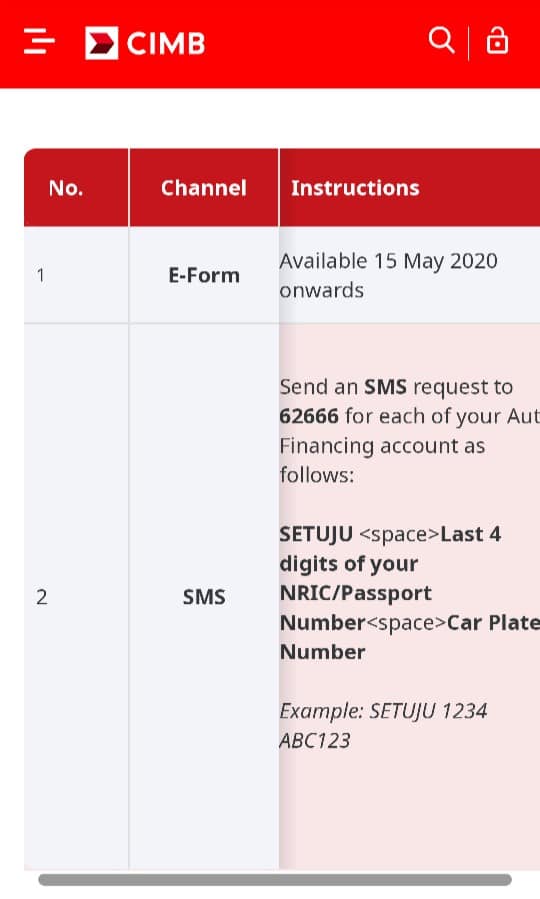Open the search magnifier icon
Screen dimensions: 540x899
point(441,40)
